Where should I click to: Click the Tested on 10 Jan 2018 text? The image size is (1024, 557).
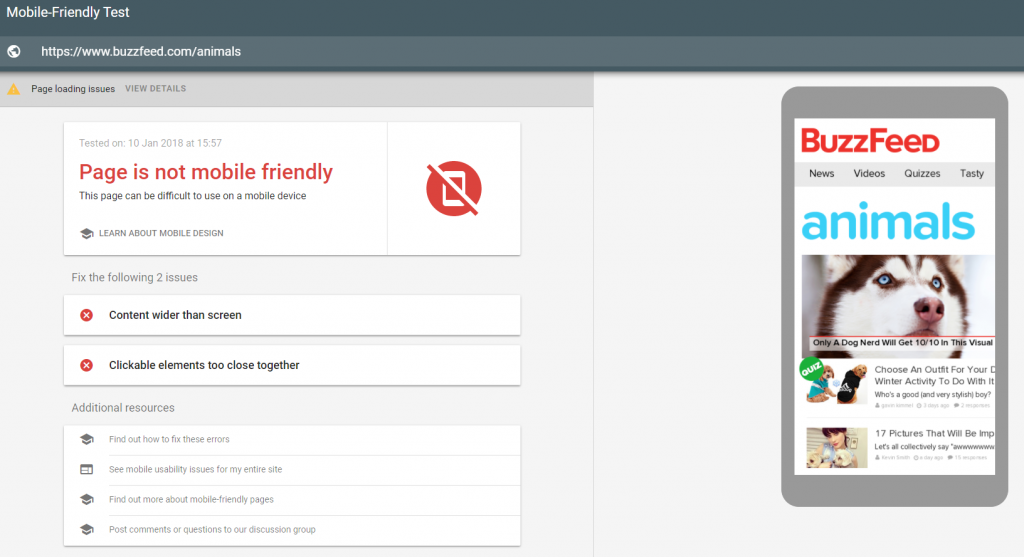[x=150, y=143]
